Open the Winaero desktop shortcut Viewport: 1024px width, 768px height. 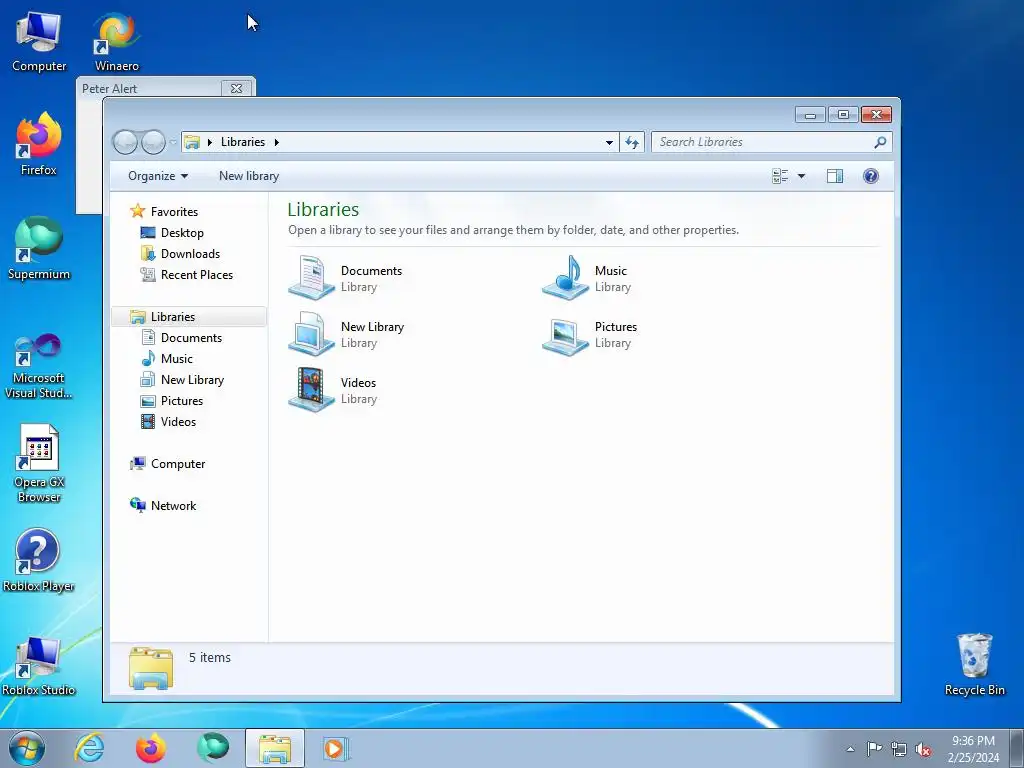coord(117,42)
